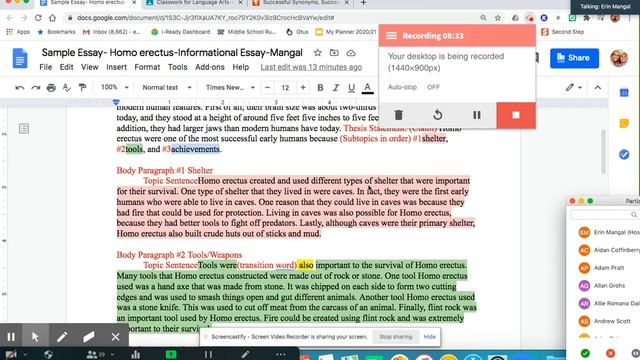
Task: Close the annotation toolbar with X
Action: click(x=116, y=337)
